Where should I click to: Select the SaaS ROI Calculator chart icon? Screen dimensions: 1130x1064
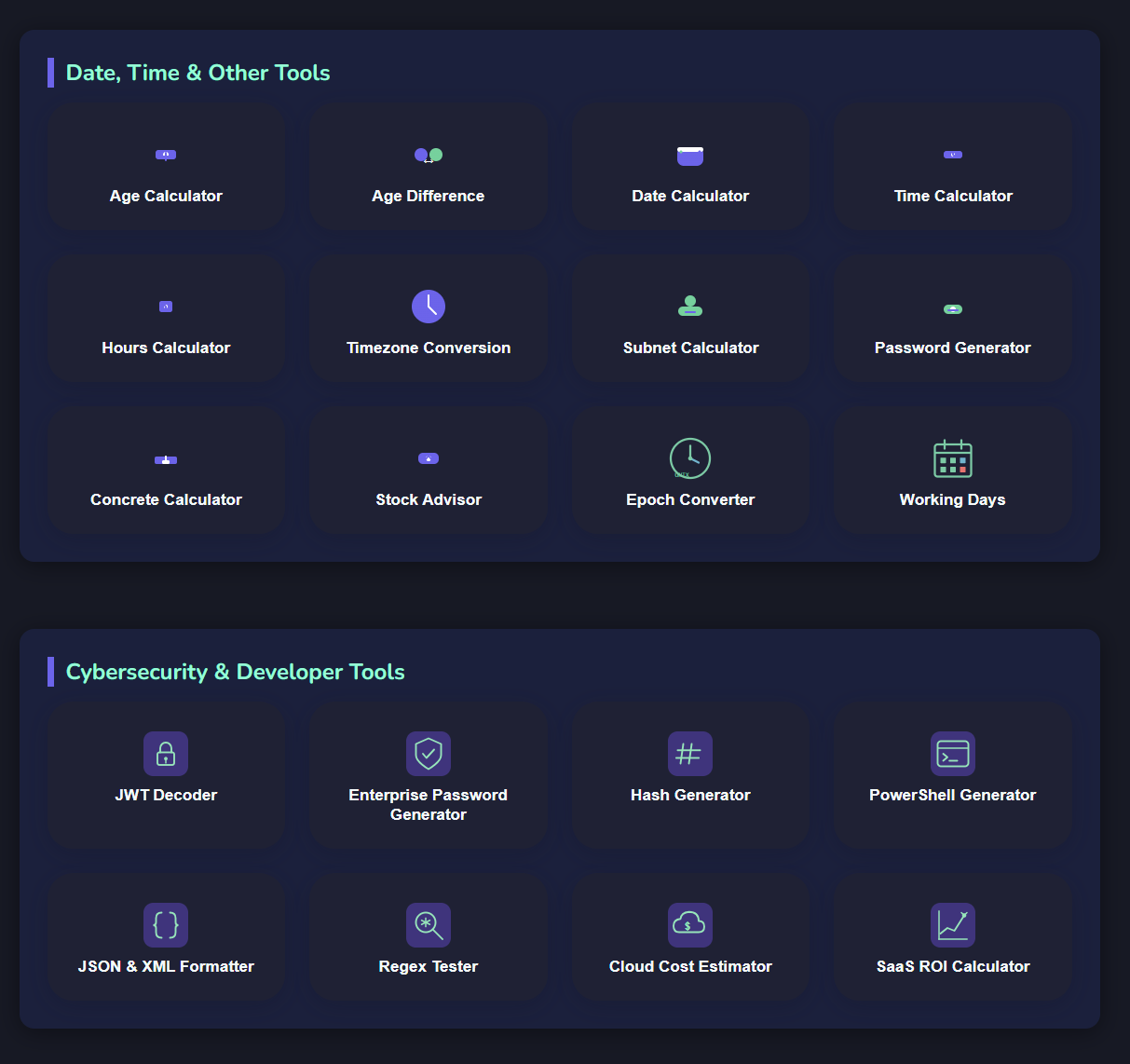952,924
